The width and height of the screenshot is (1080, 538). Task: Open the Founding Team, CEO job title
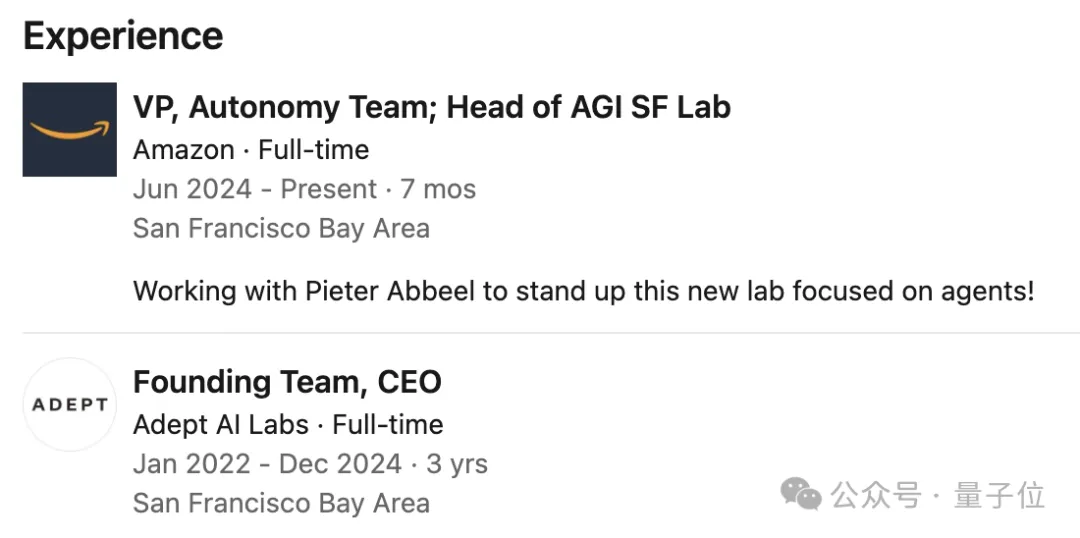tap(287, 382)
